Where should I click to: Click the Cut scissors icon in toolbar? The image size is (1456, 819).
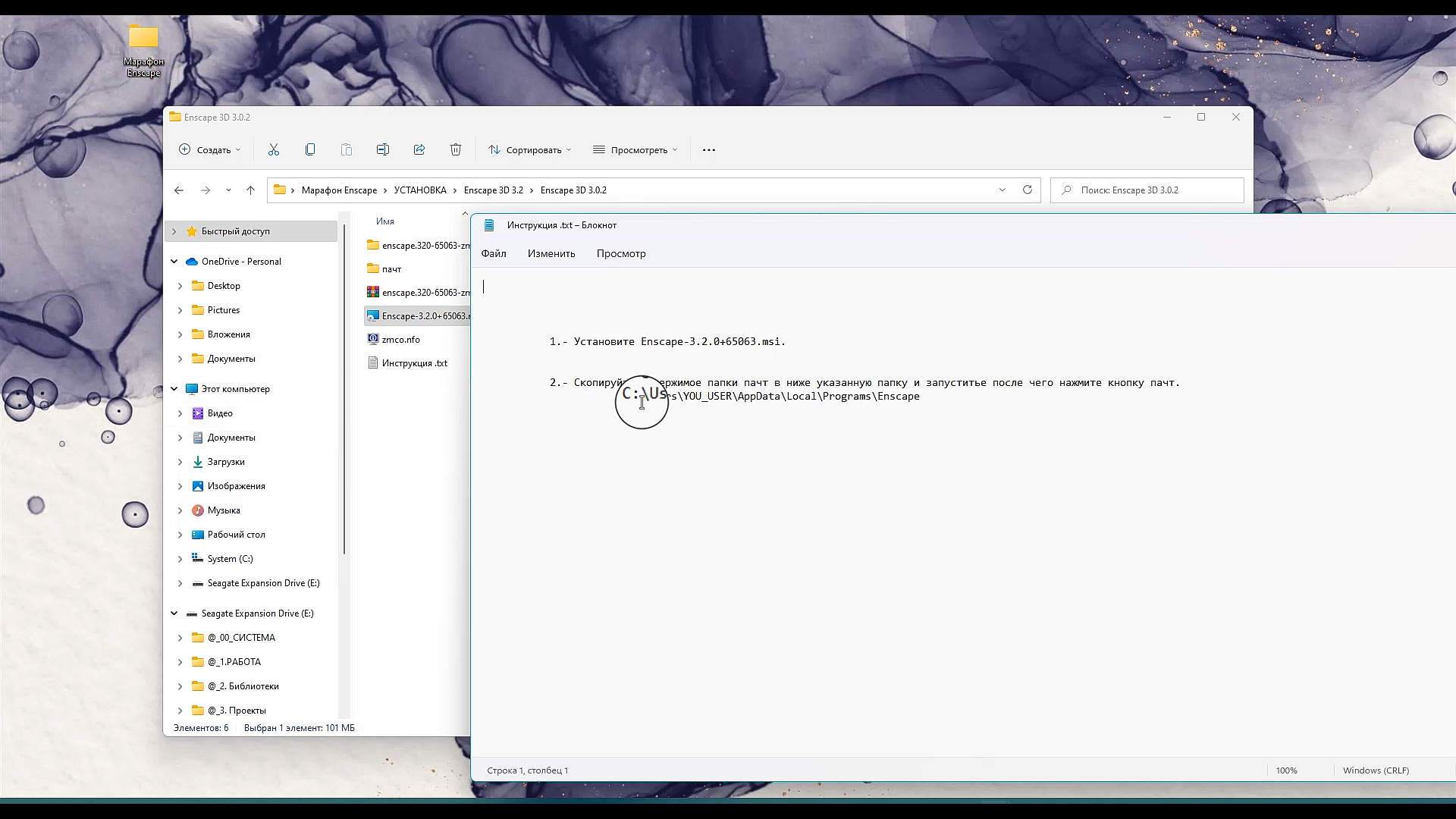point(274,149)
